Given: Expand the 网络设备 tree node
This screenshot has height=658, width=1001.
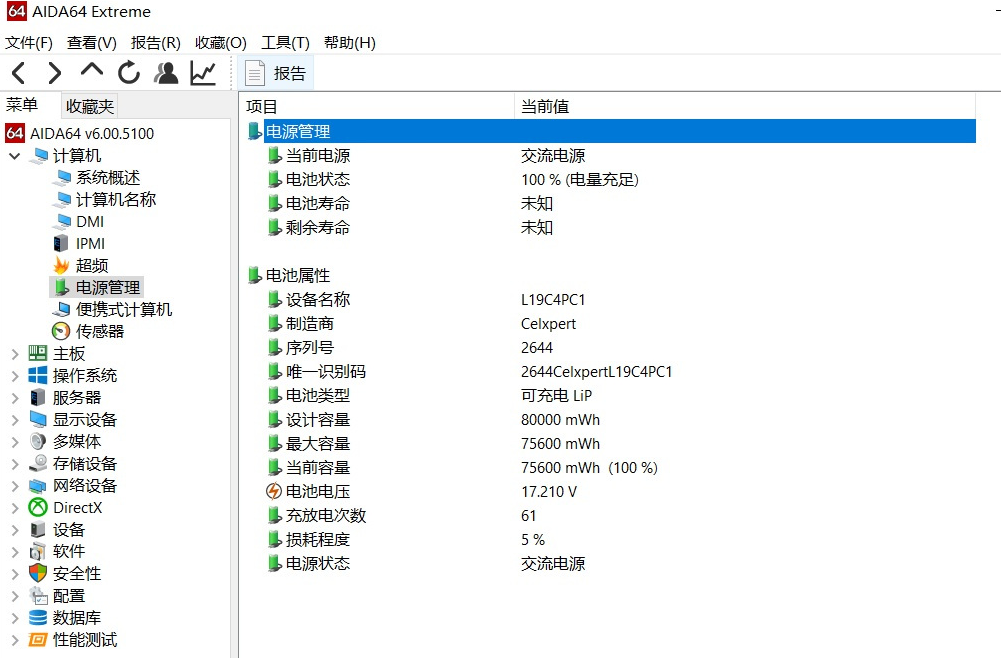Looking at the screenshot, I should tap(15, 486).
